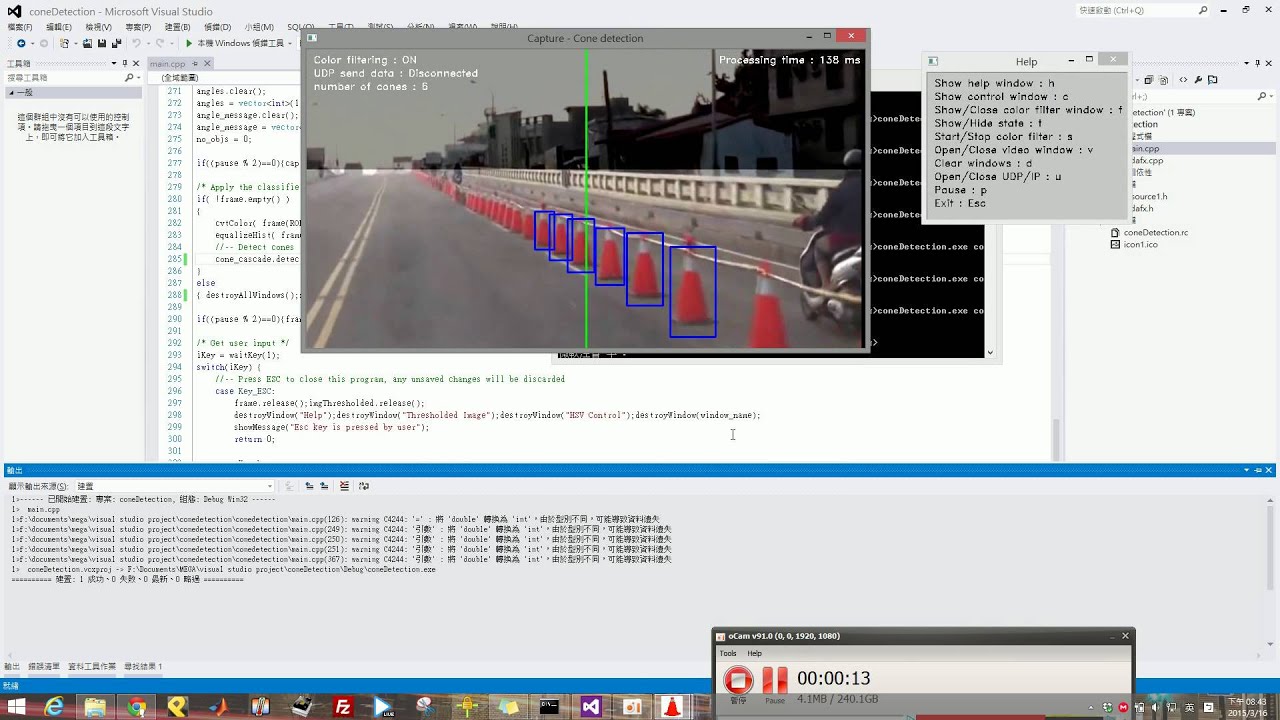
Task: Switch to the Error List tab
Action: click(x=44, y=666)
